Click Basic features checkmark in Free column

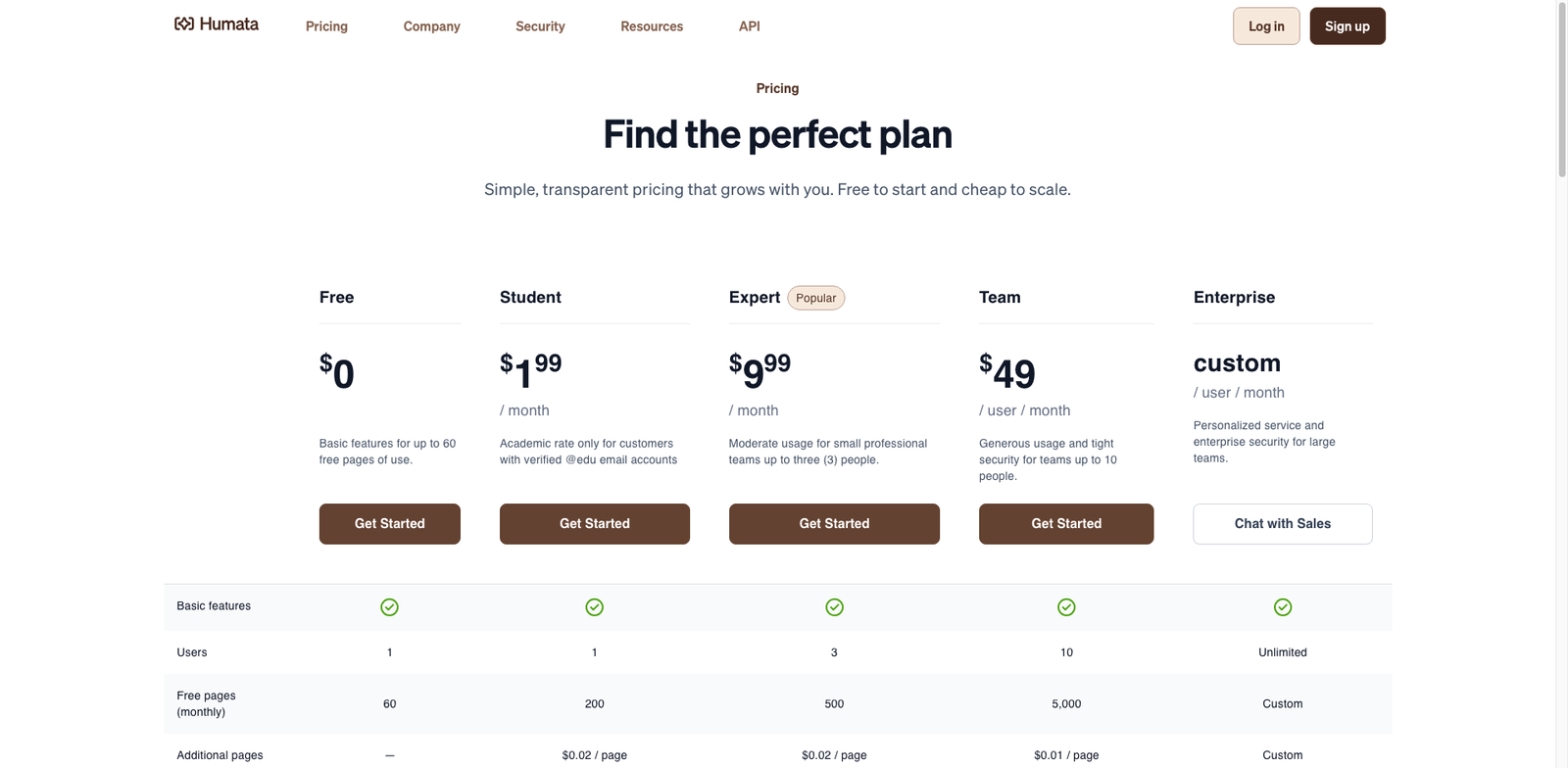click(389, 607)
